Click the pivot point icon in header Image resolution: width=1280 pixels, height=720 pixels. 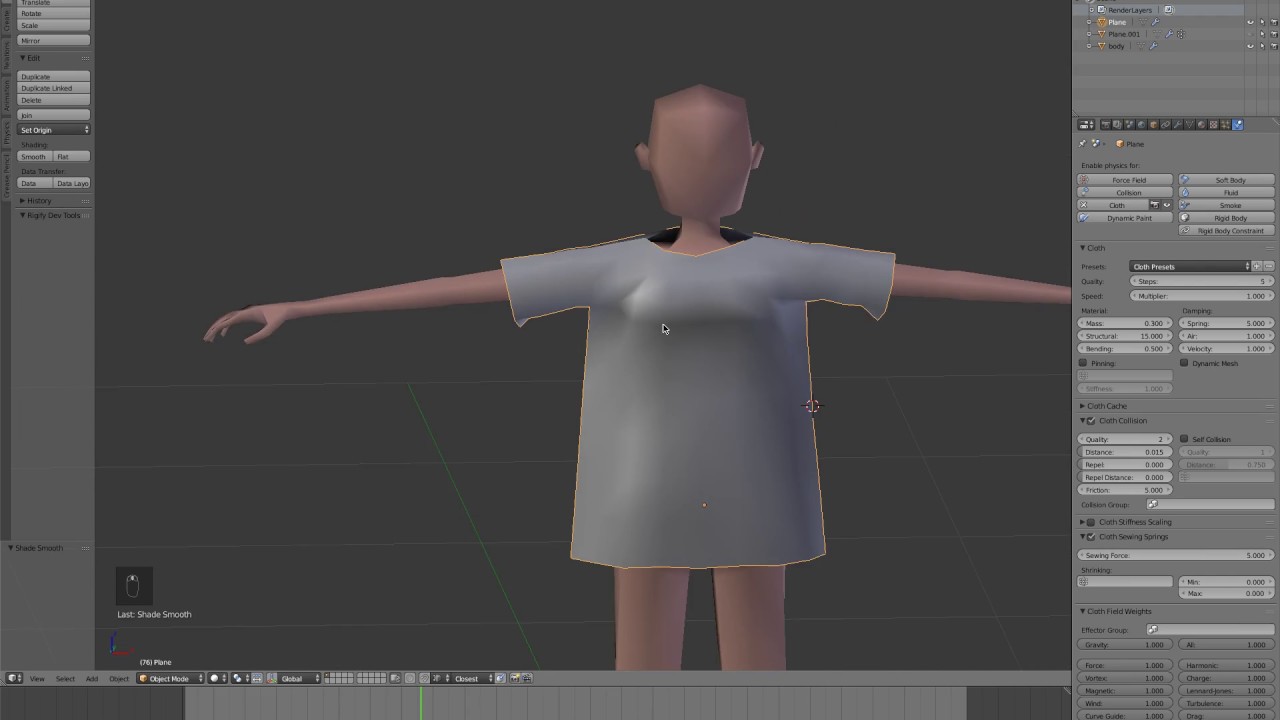pos(239,678)
